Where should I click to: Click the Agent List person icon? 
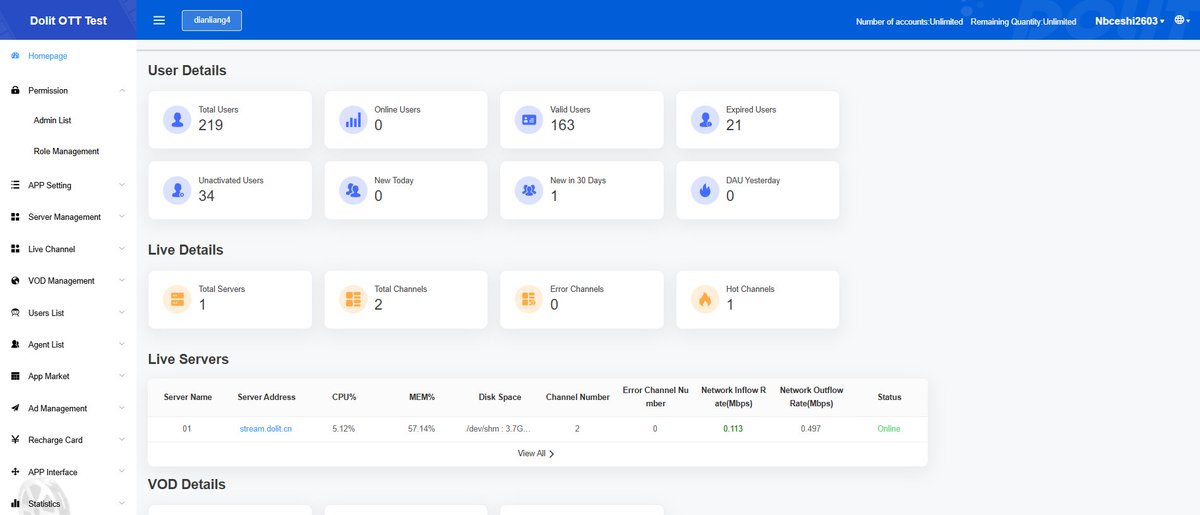tap(15, 344)
